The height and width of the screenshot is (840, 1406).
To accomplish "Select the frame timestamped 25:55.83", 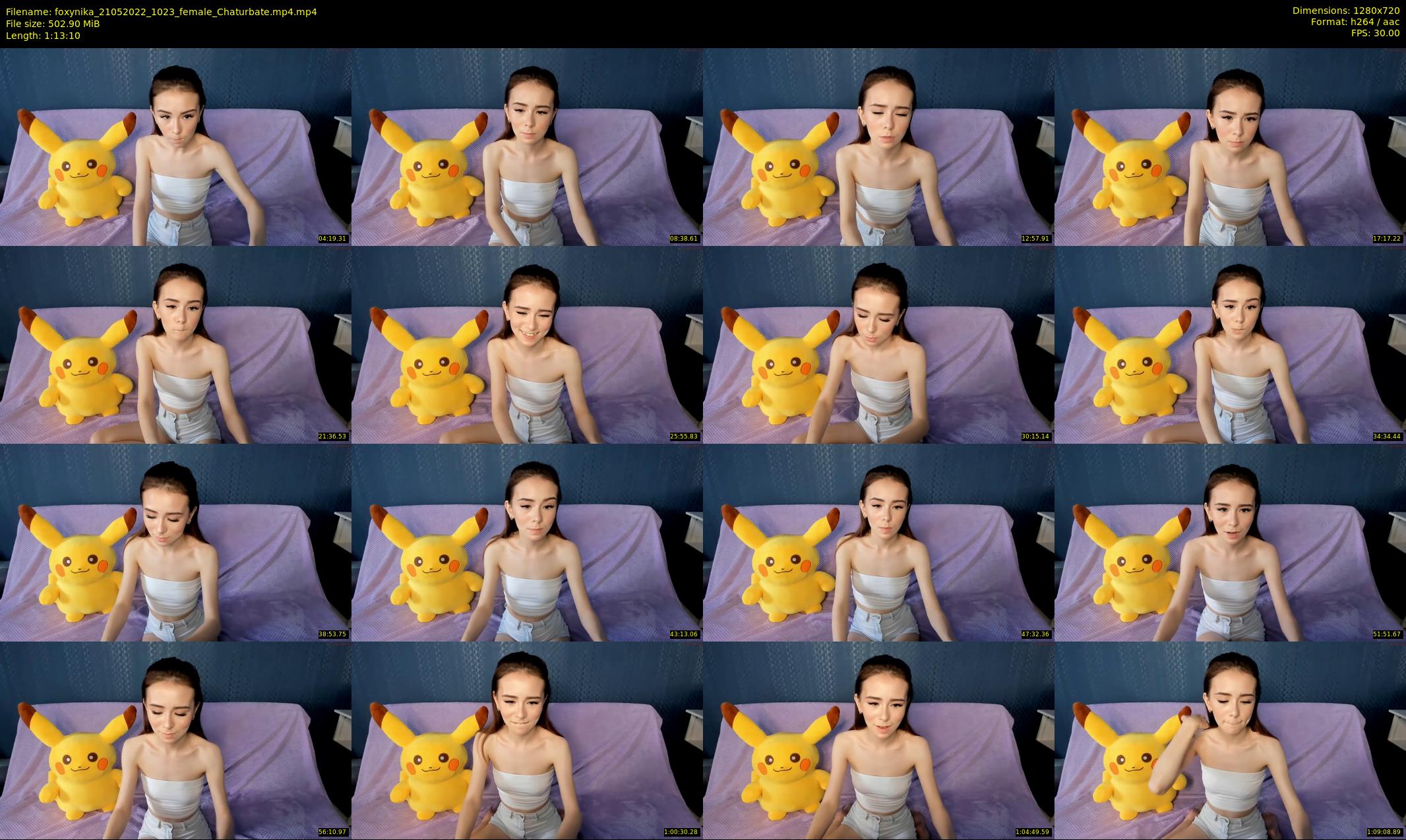I will 527,344.
